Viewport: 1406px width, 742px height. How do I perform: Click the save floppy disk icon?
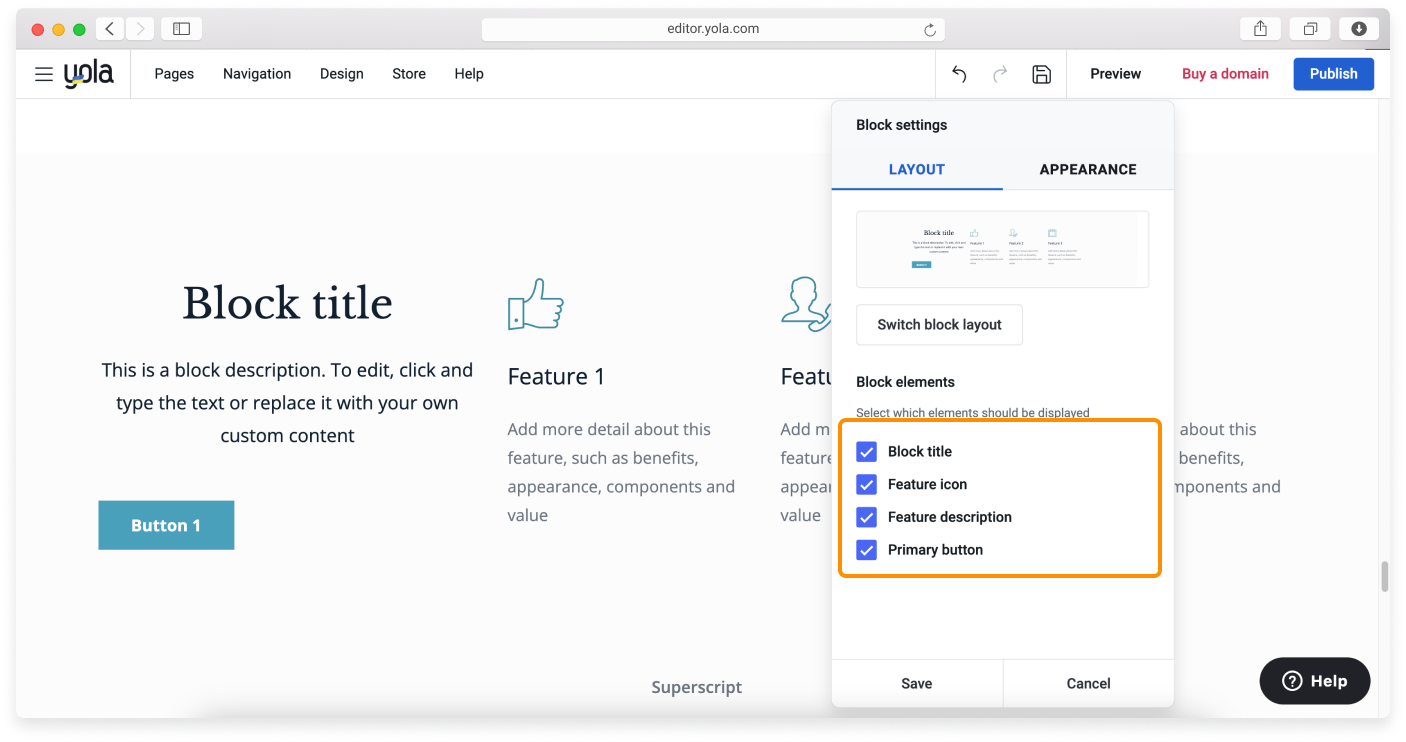(1041, 74)
